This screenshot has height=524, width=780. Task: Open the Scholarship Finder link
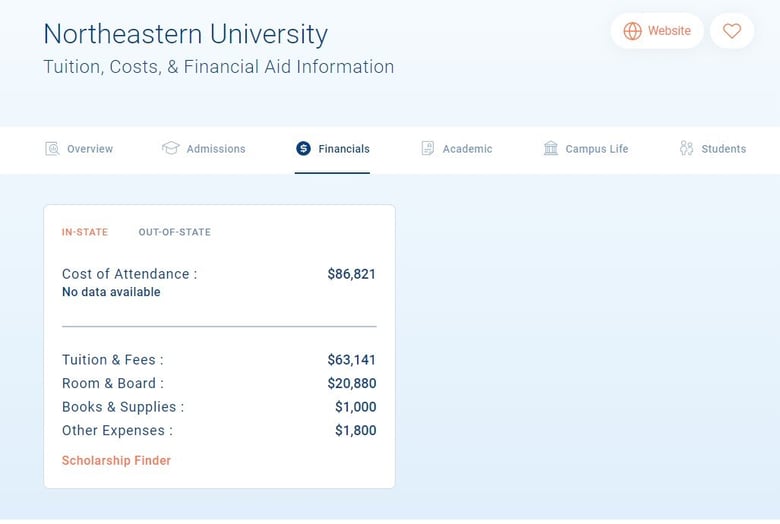[116, 460]
